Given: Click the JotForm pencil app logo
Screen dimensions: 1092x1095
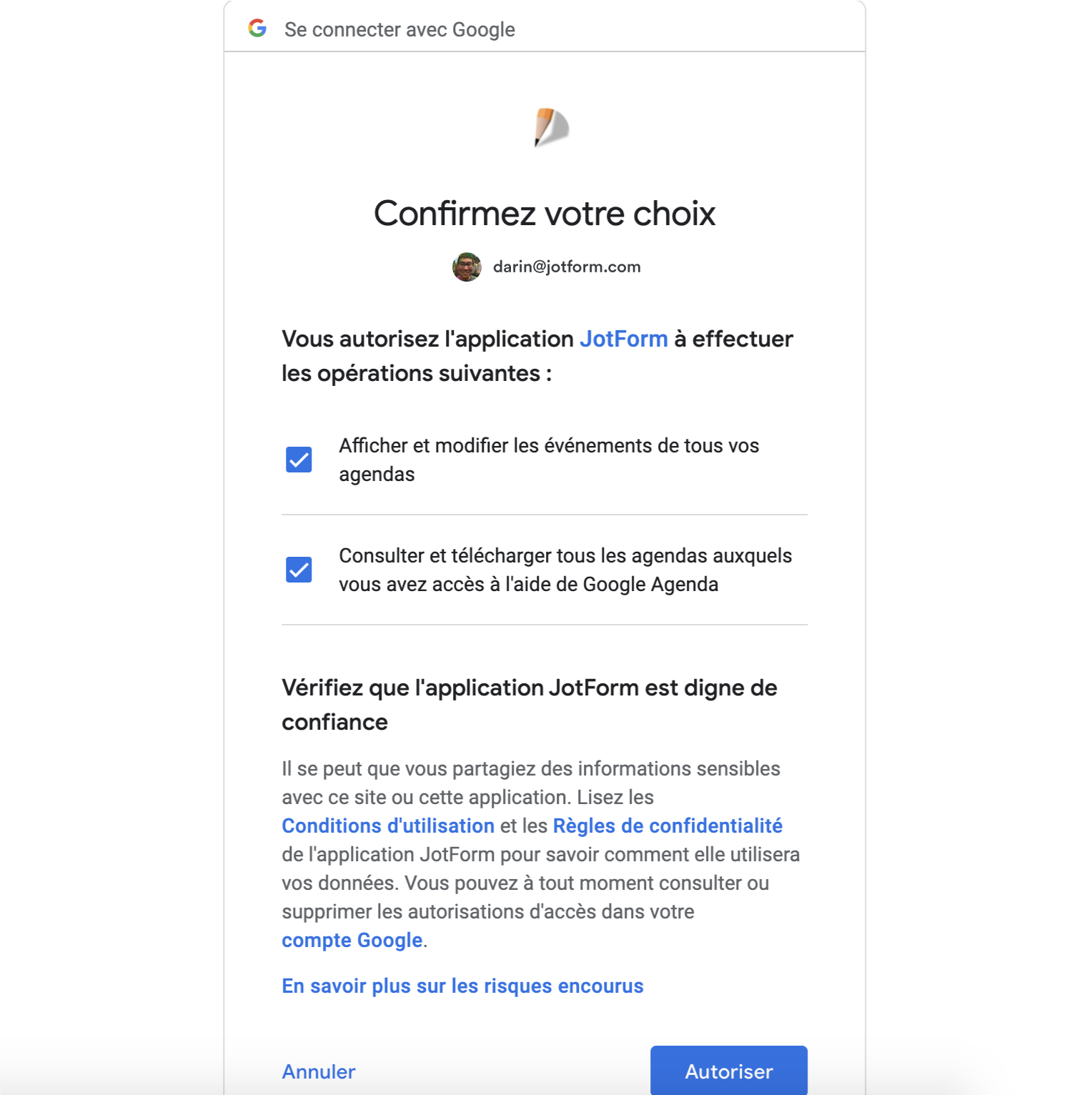Looking at the screenshot, I should tap(550, 127).
